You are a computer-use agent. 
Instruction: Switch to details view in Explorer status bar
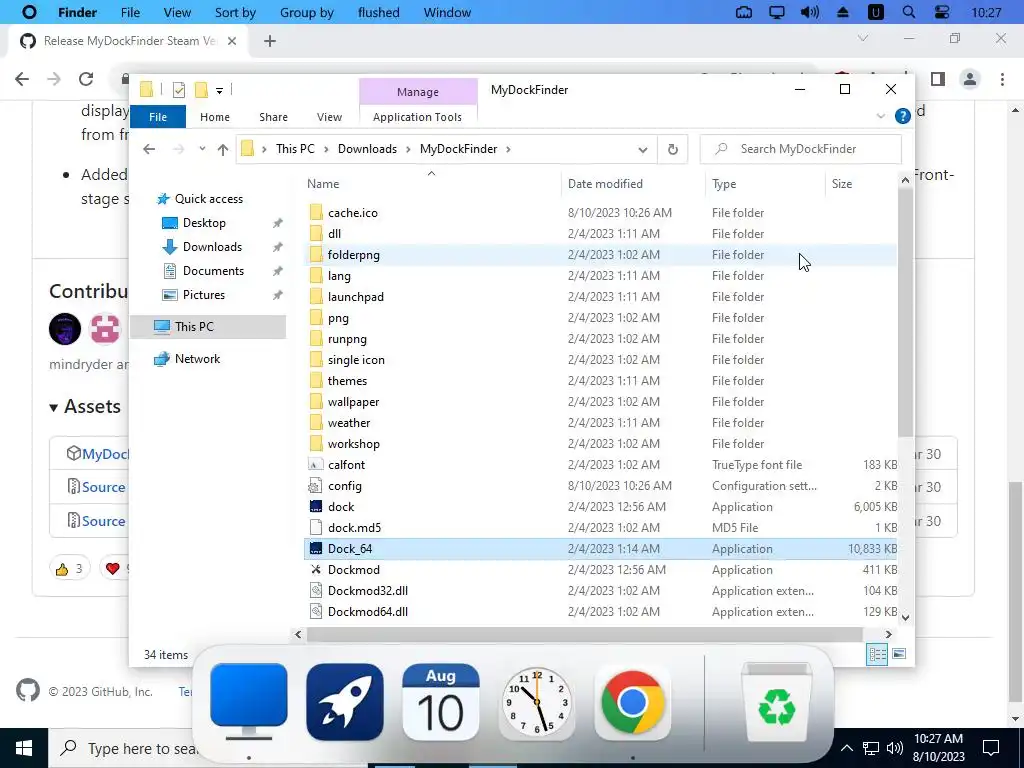(x=877, y=654)
